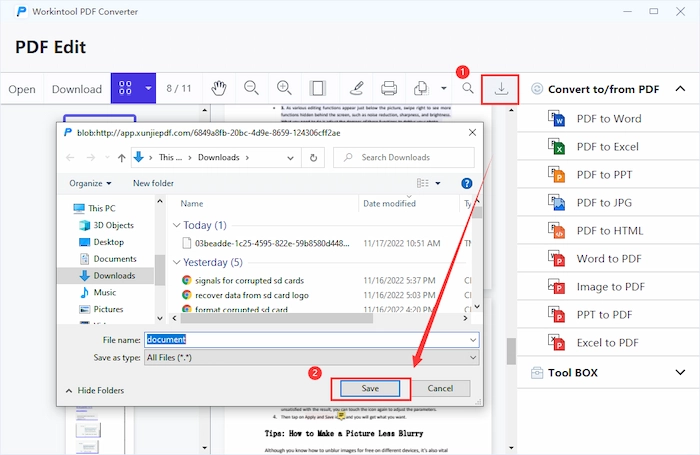
Task: Open the thumbnail grid view button
Action: coord(125,88)
